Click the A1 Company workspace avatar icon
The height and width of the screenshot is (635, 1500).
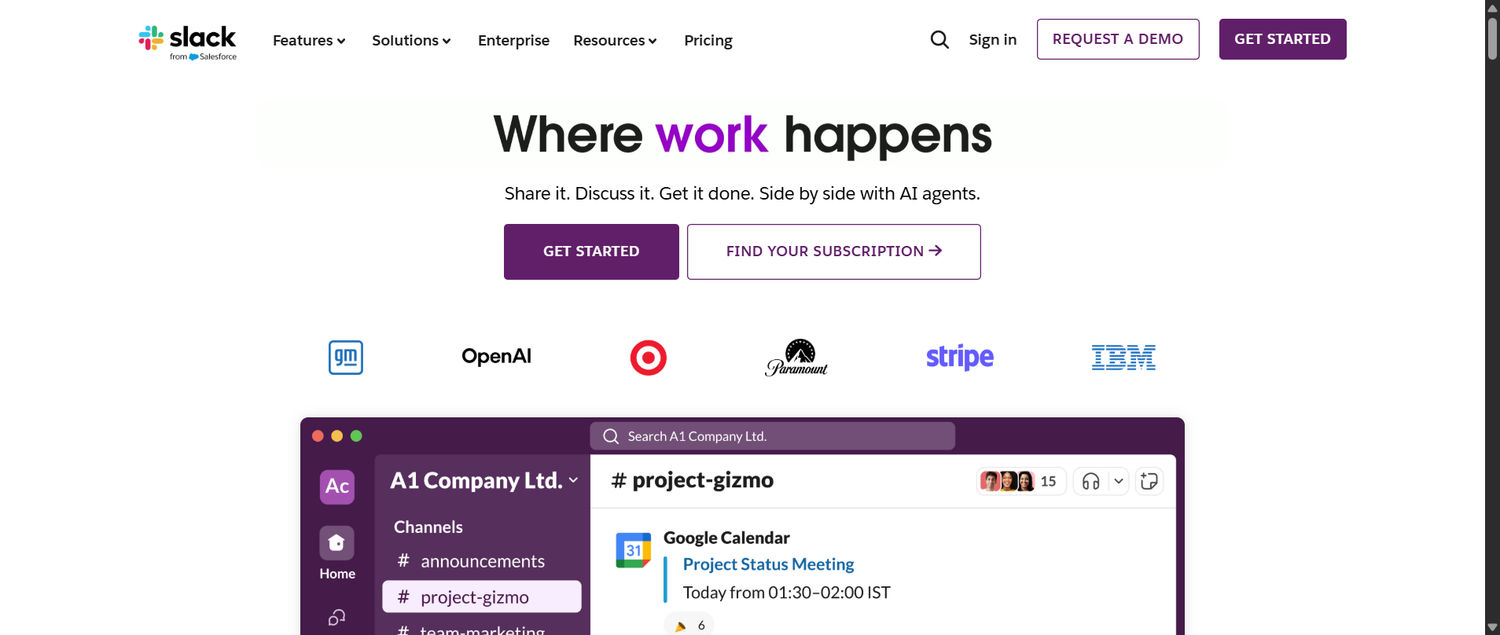(336, 487)
